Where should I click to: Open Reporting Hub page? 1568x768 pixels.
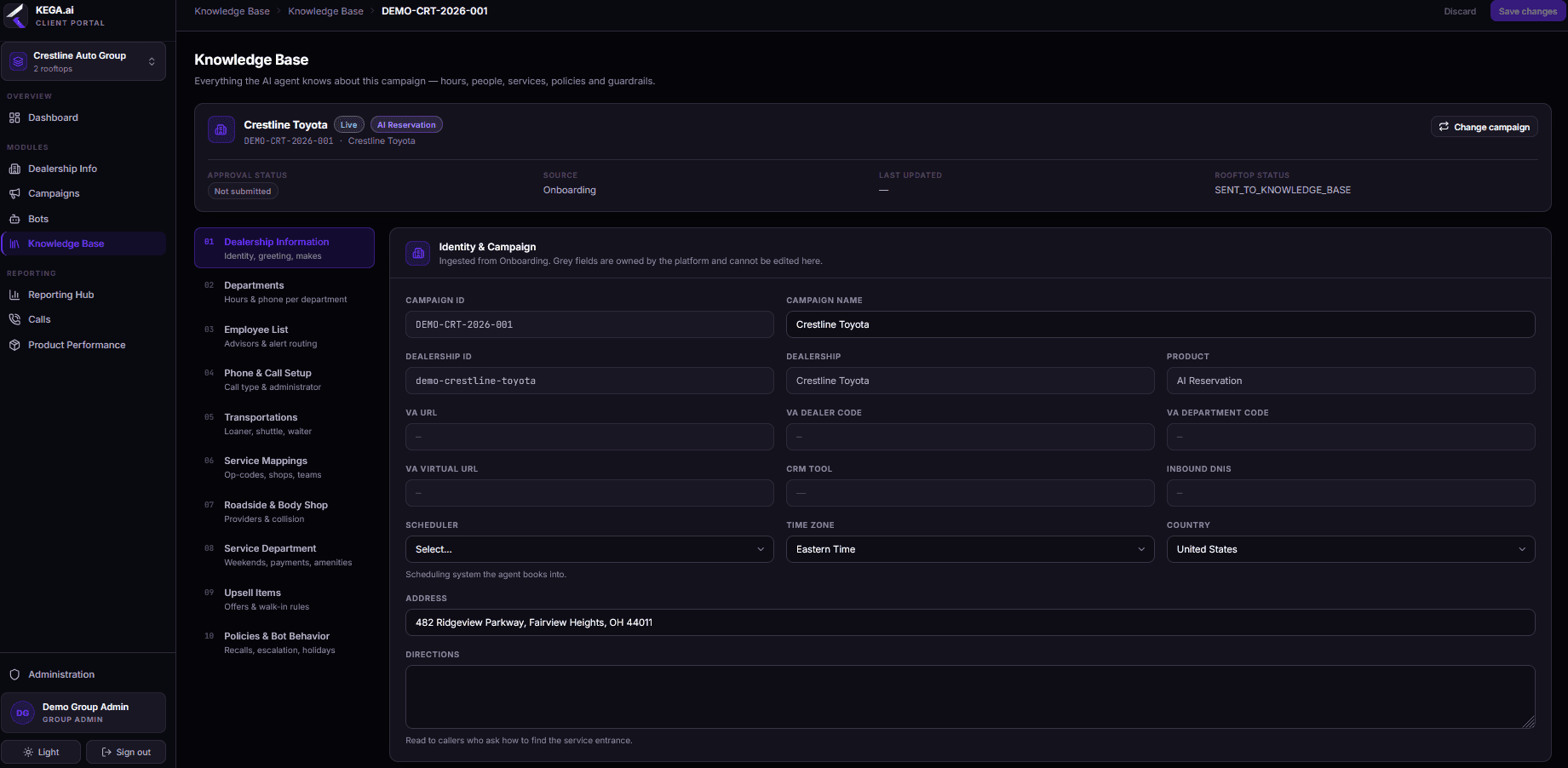pos(83,295)
